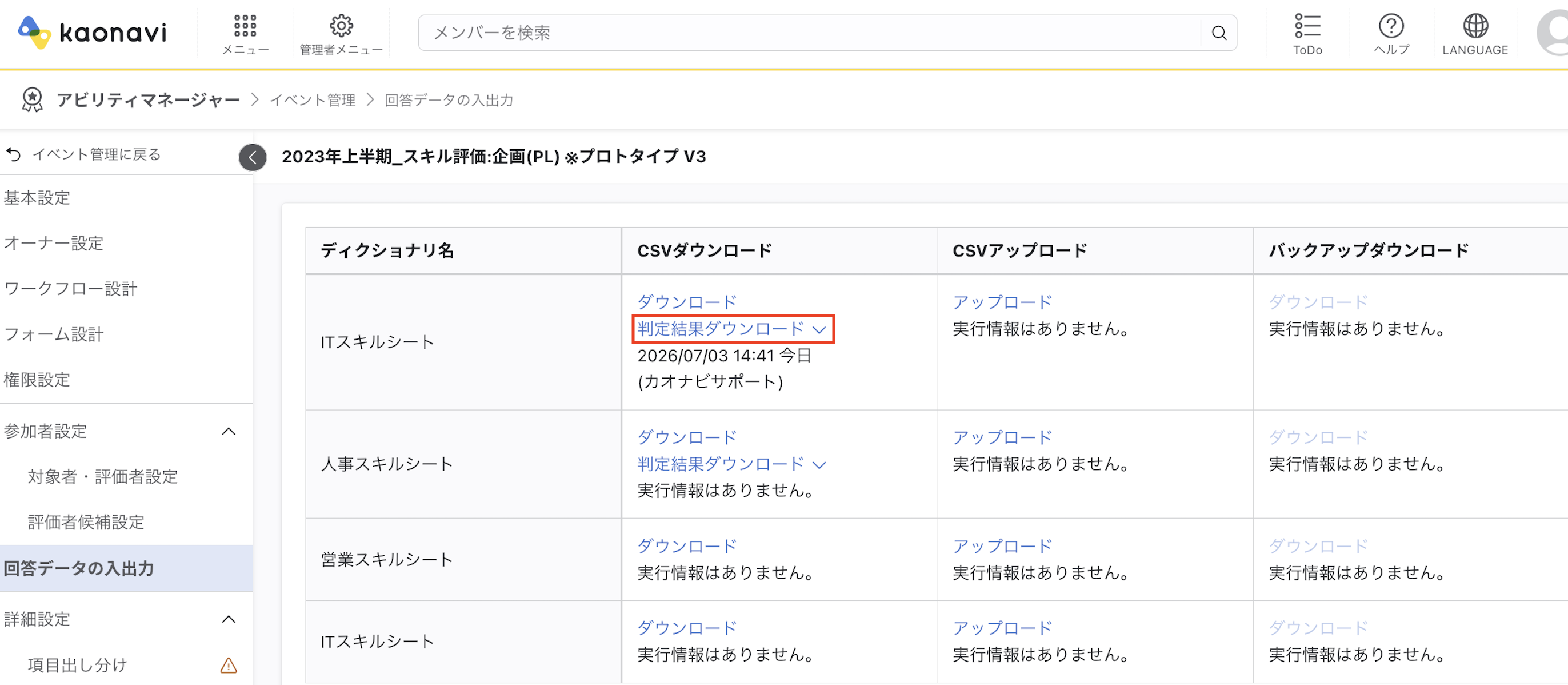Click the event title 2023年上半期_スキル評価

pyautogui.click(x=494, y=157)
